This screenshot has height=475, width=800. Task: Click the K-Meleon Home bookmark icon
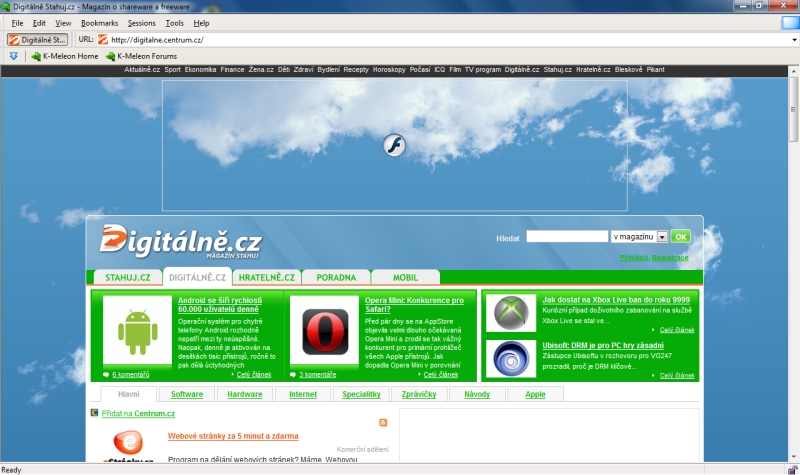click(36, 56)
